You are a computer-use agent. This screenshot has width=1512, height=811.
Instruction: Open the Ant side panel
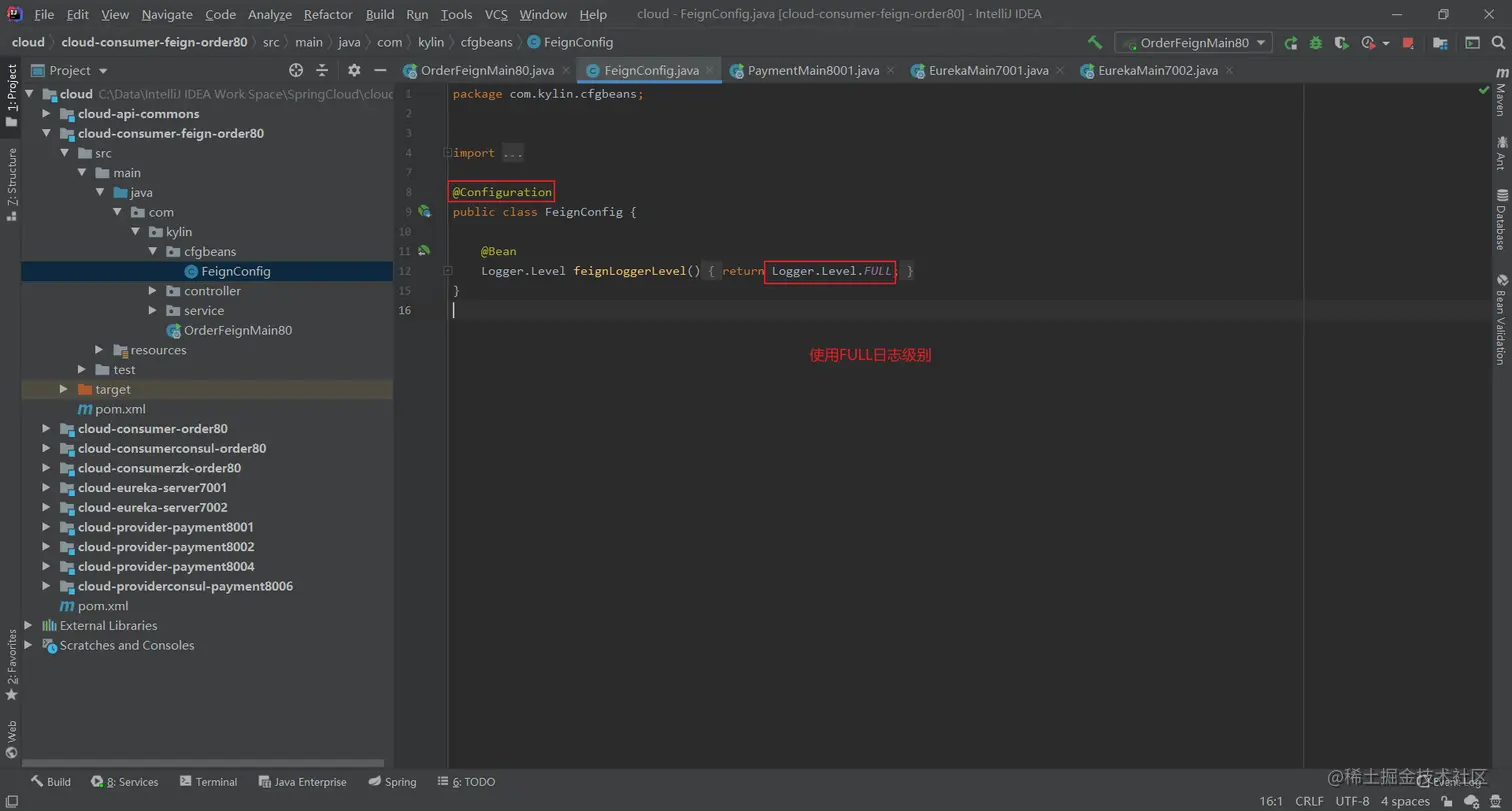tap(1500, 153)
